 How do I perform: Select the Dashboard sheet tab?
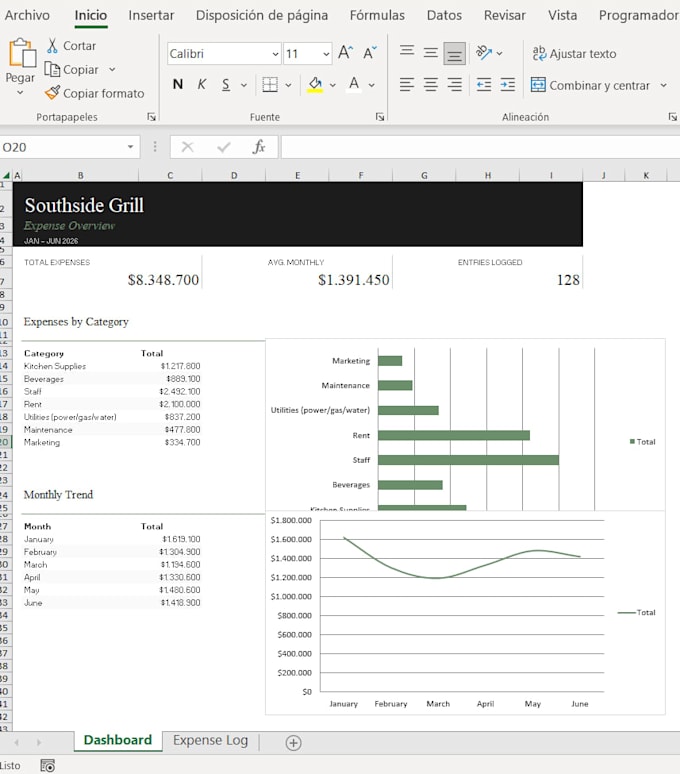click(x=118, y=740)
